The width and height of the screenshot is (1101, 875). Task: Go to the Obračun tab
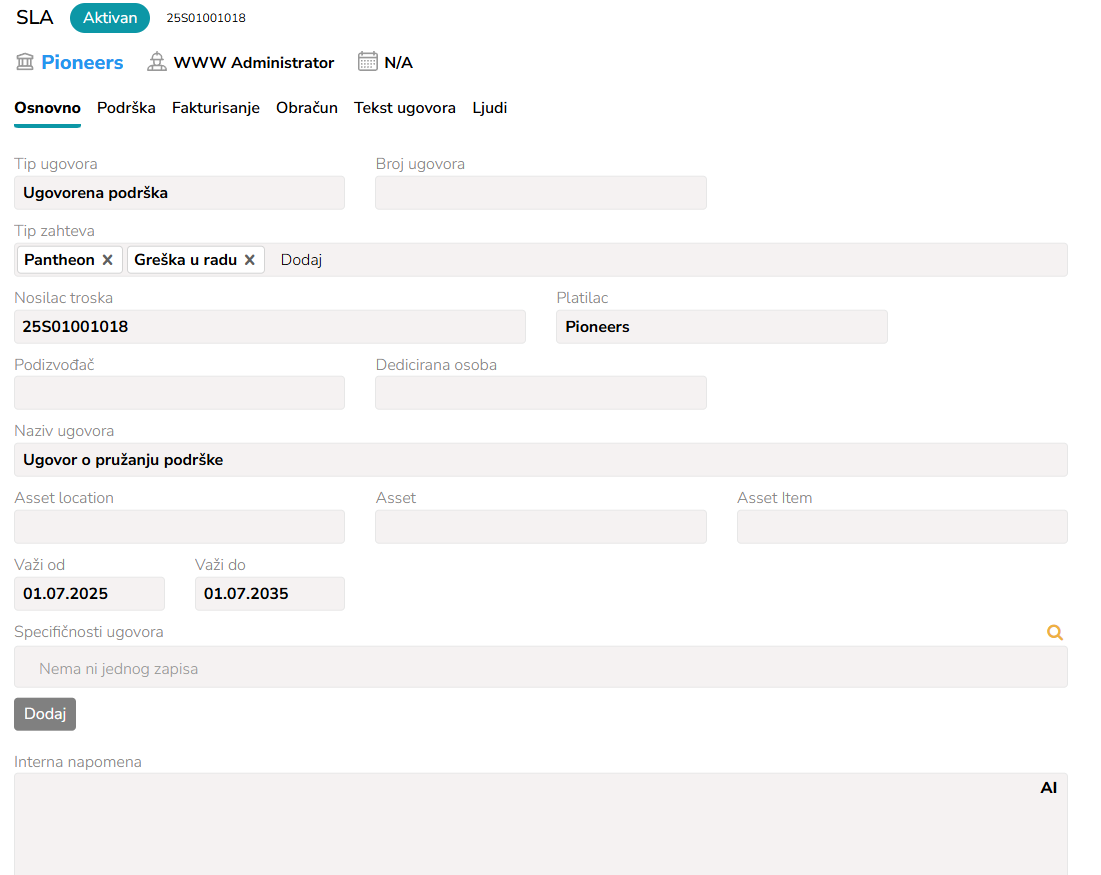(x=307, y=108)
